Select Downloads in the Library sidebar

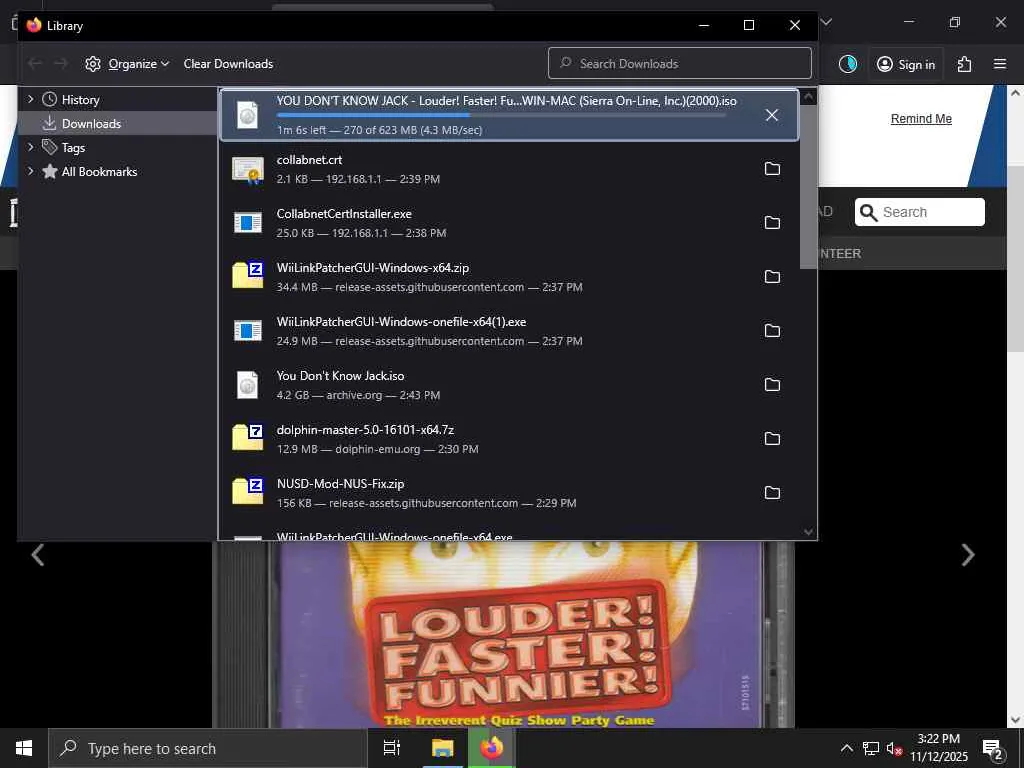tap(118, 123)
